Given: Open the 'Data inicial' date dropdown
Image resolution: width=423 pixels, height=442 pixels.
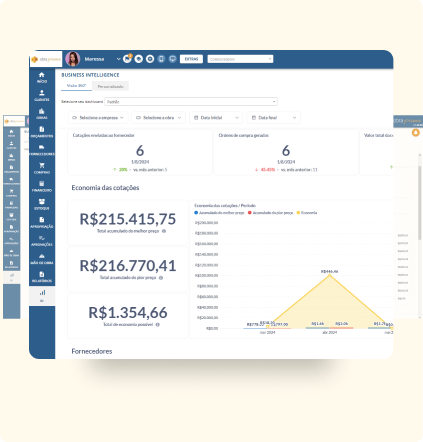Looking at the screenshot, I should [216, 118].
